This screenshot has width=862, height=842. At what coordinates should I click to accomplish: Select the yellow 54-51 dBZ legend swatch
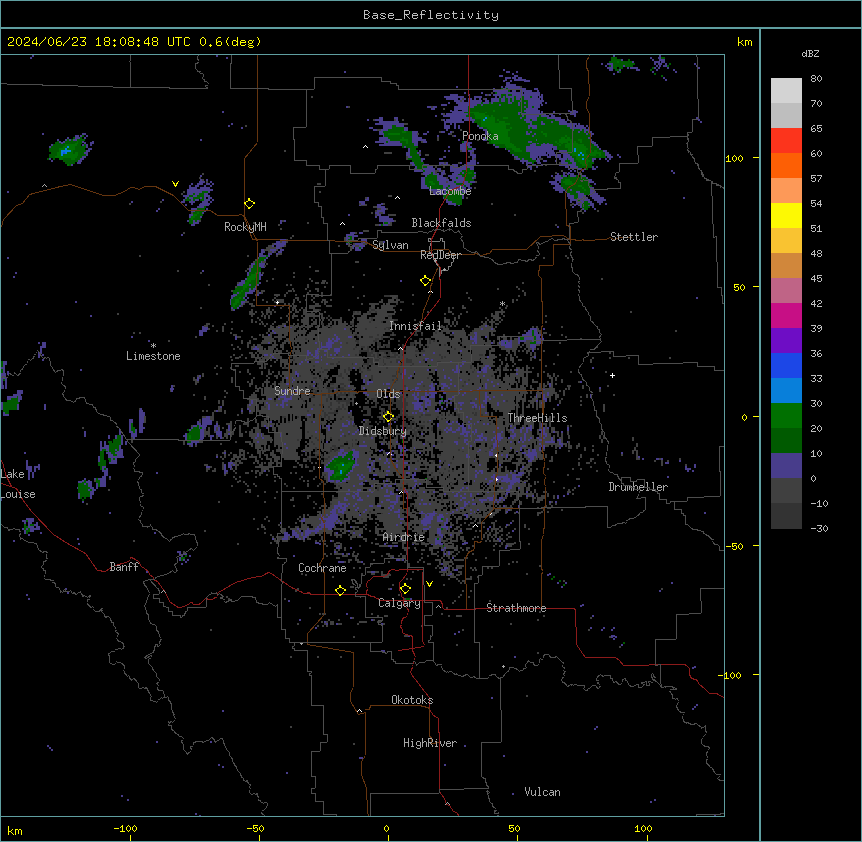point(786,215)
